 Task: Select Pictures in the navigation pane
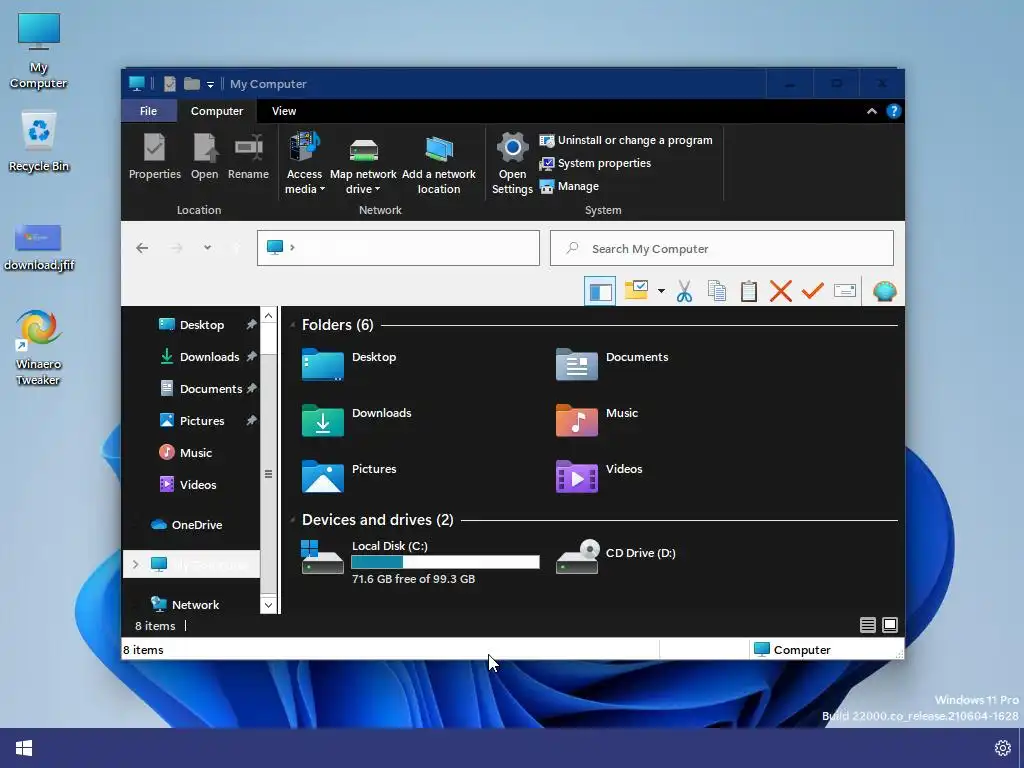tap(191, 421)
